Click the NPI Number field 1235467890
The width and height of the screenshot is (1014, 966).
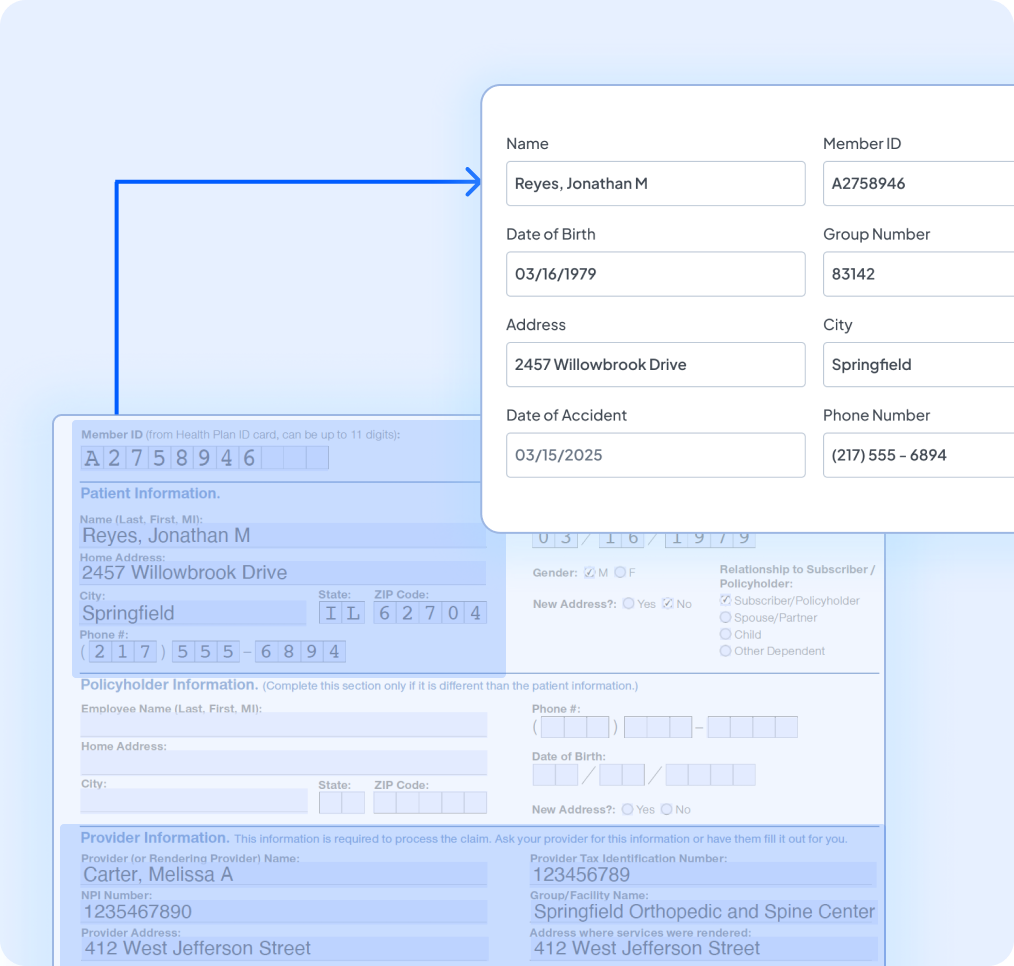point(283,912)
